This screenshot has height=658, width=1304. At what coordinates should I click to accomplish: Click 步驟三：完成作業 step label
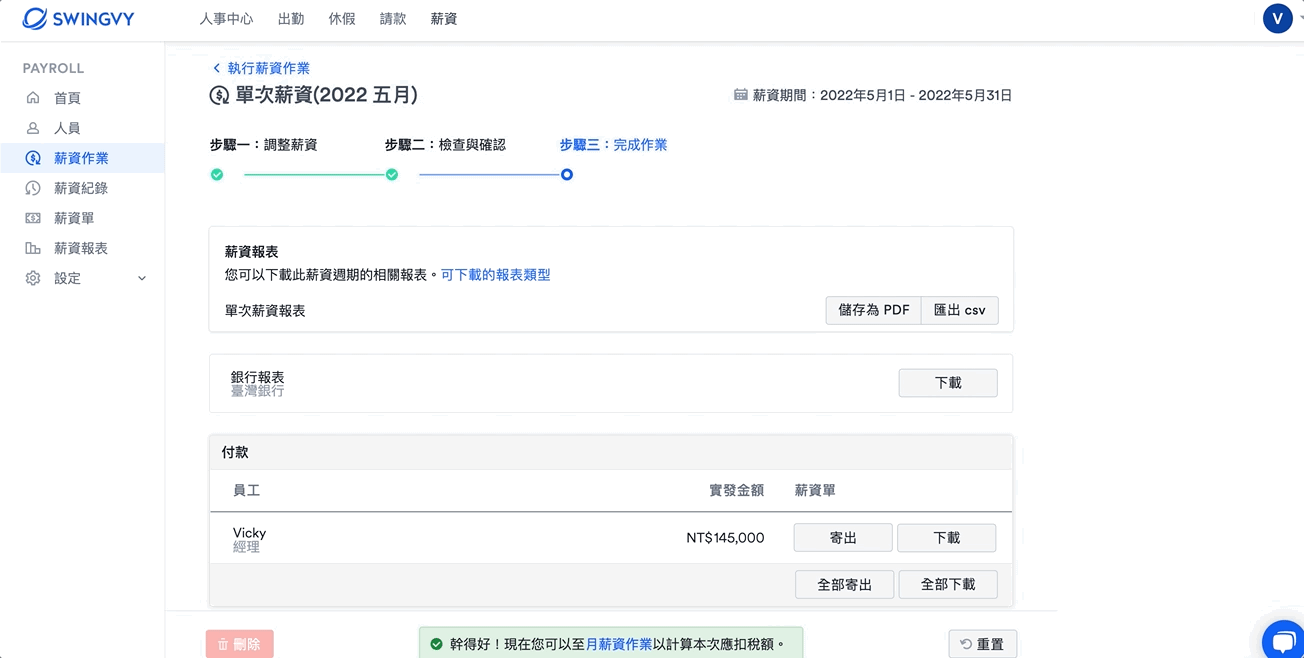point(614,145)
